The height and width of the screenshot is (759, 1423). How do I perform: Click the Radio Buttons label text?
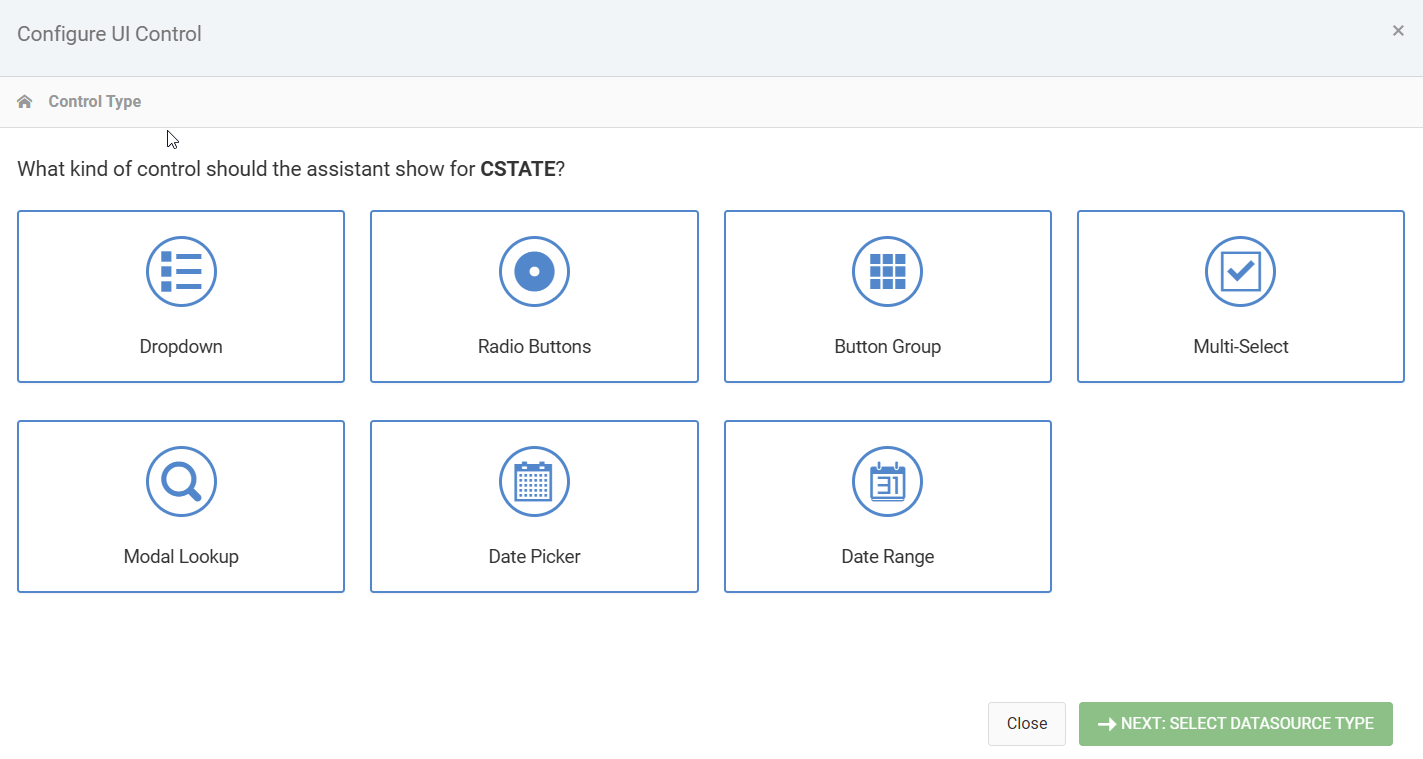534,347
